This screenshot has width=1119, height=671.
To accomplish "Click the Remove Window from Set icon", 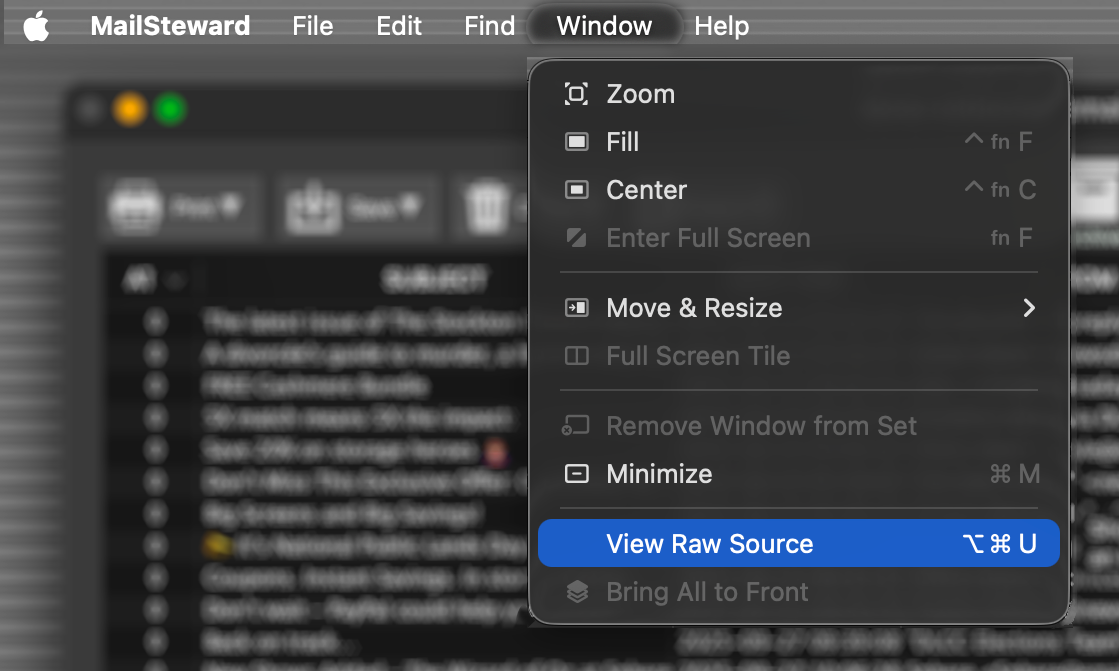I will 575,425.
